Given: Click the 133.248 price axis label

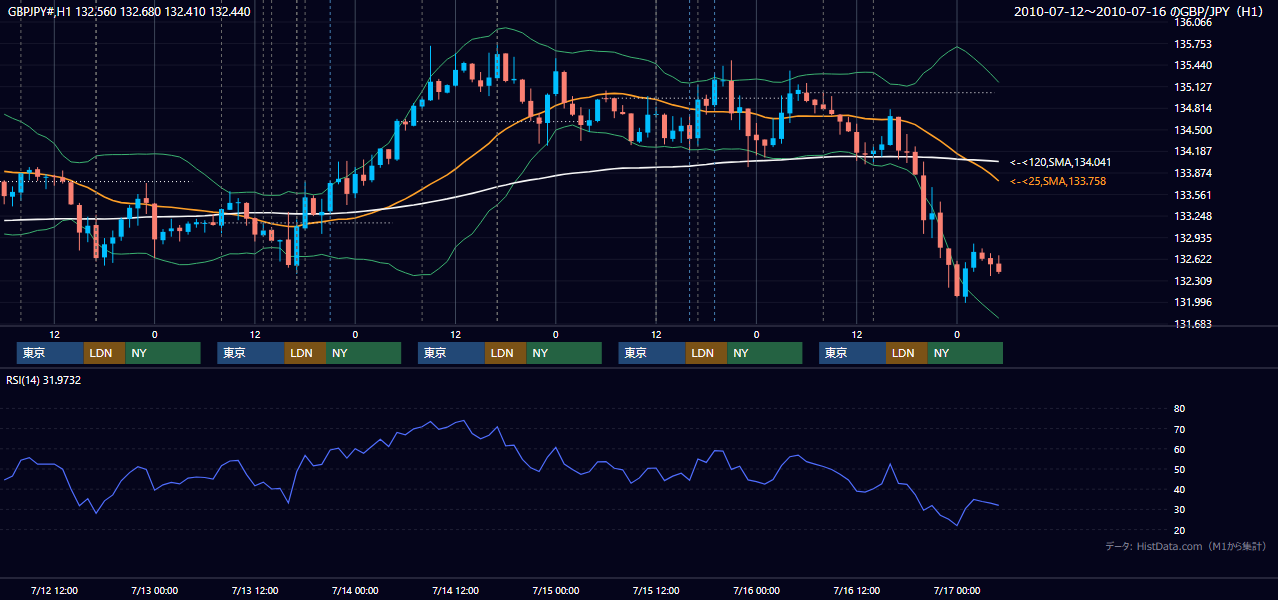Looking at the screenshot, I should 1192,216.
